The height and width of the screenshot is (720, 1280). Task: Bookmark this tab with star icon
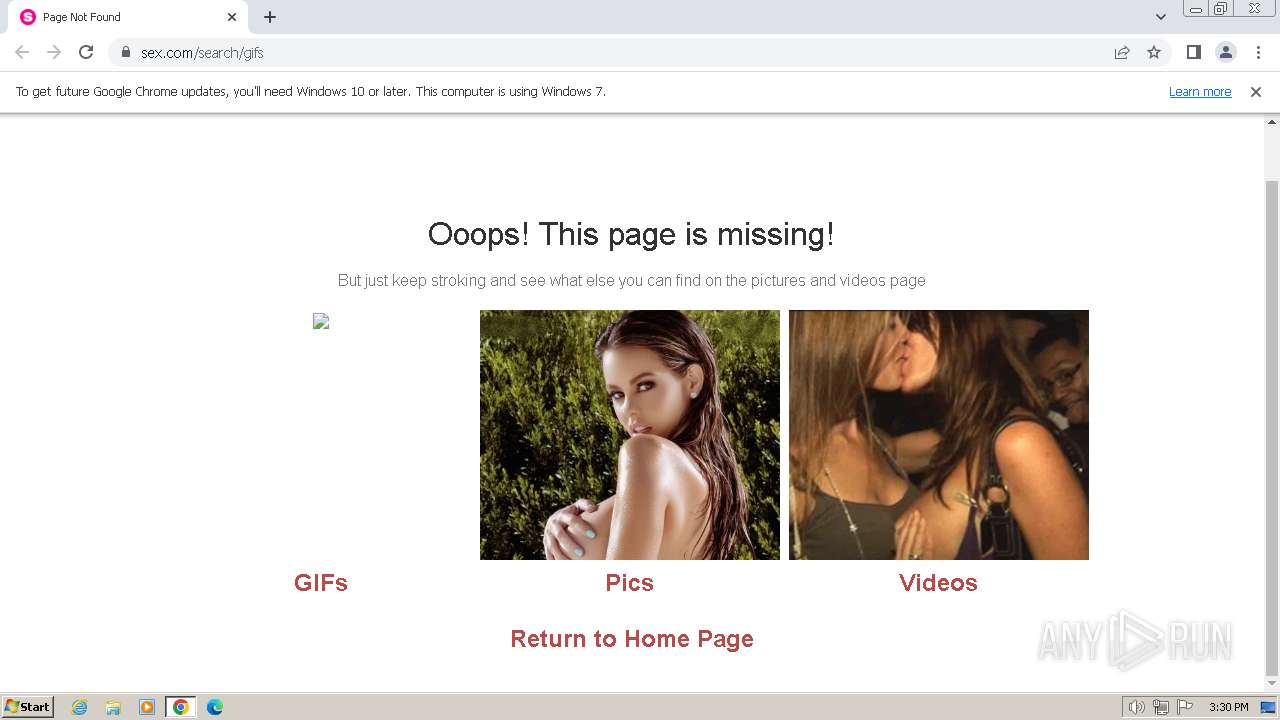pos(1154,52)
